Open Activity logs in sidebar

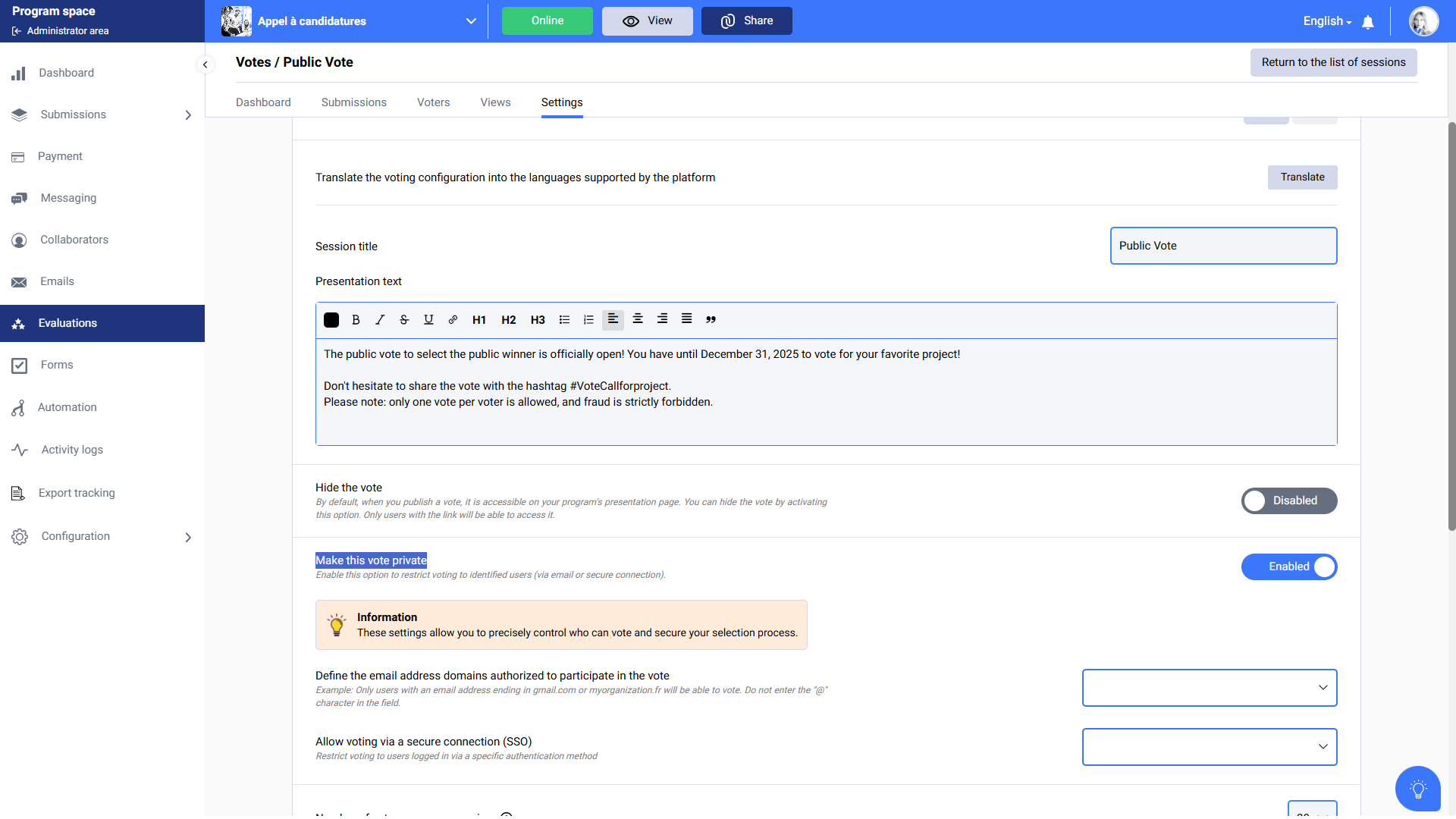(x=72, y=450)
